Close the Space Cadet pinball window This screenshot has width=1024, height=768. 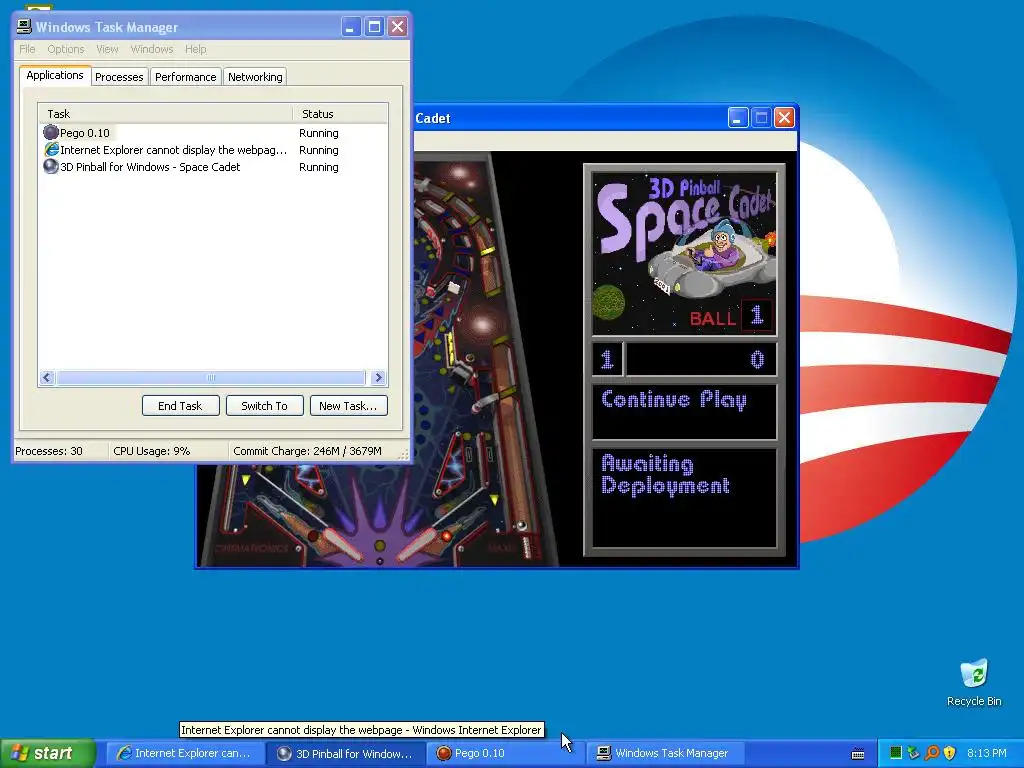(x=784, y=118)
